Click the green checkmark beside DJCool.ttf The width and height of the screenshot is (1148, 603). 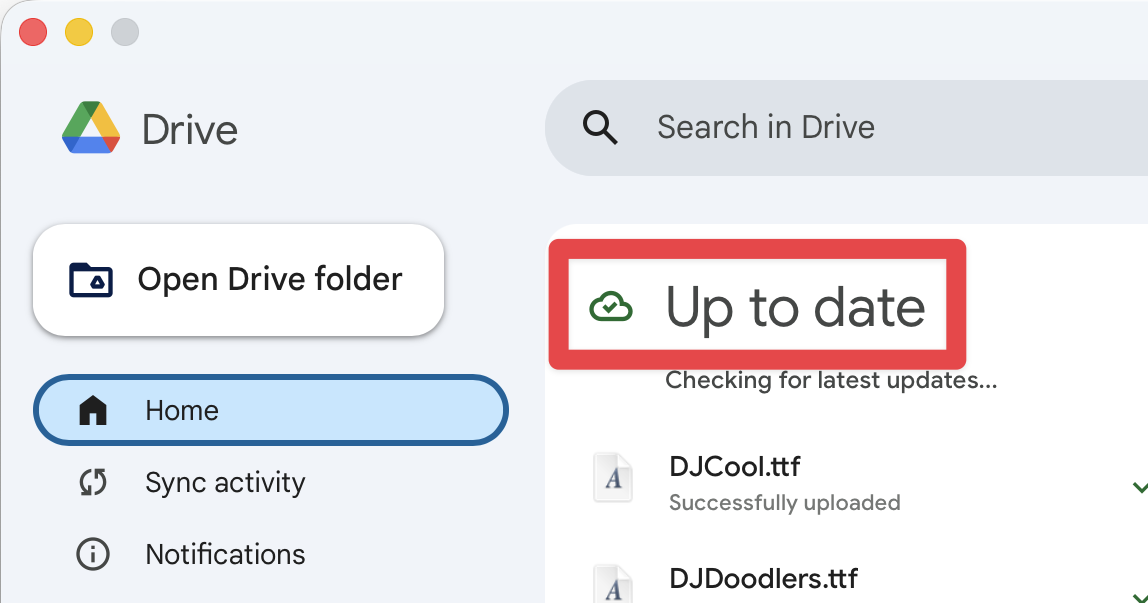point(1138,487)
